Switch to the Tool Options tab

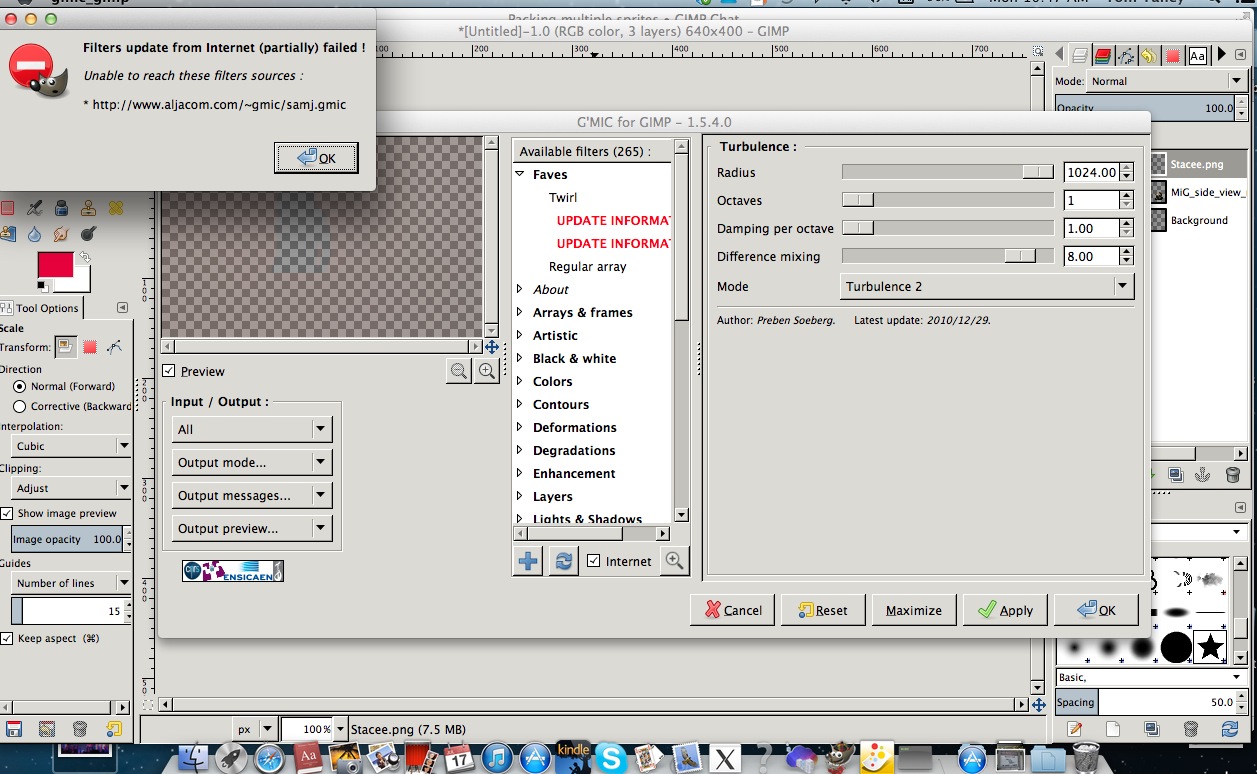[40, 308]
